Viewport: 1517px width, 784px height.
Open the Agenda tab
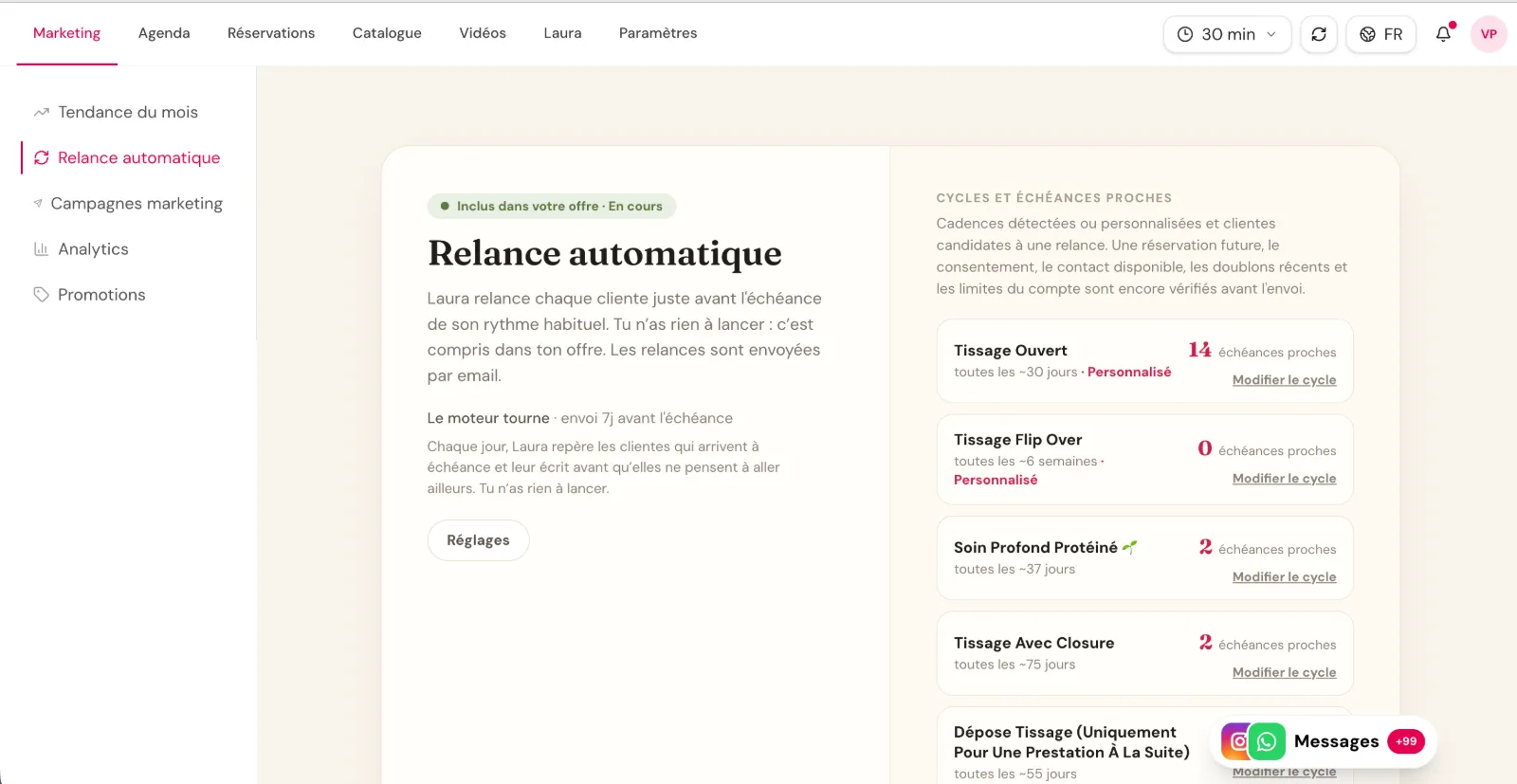164,33
